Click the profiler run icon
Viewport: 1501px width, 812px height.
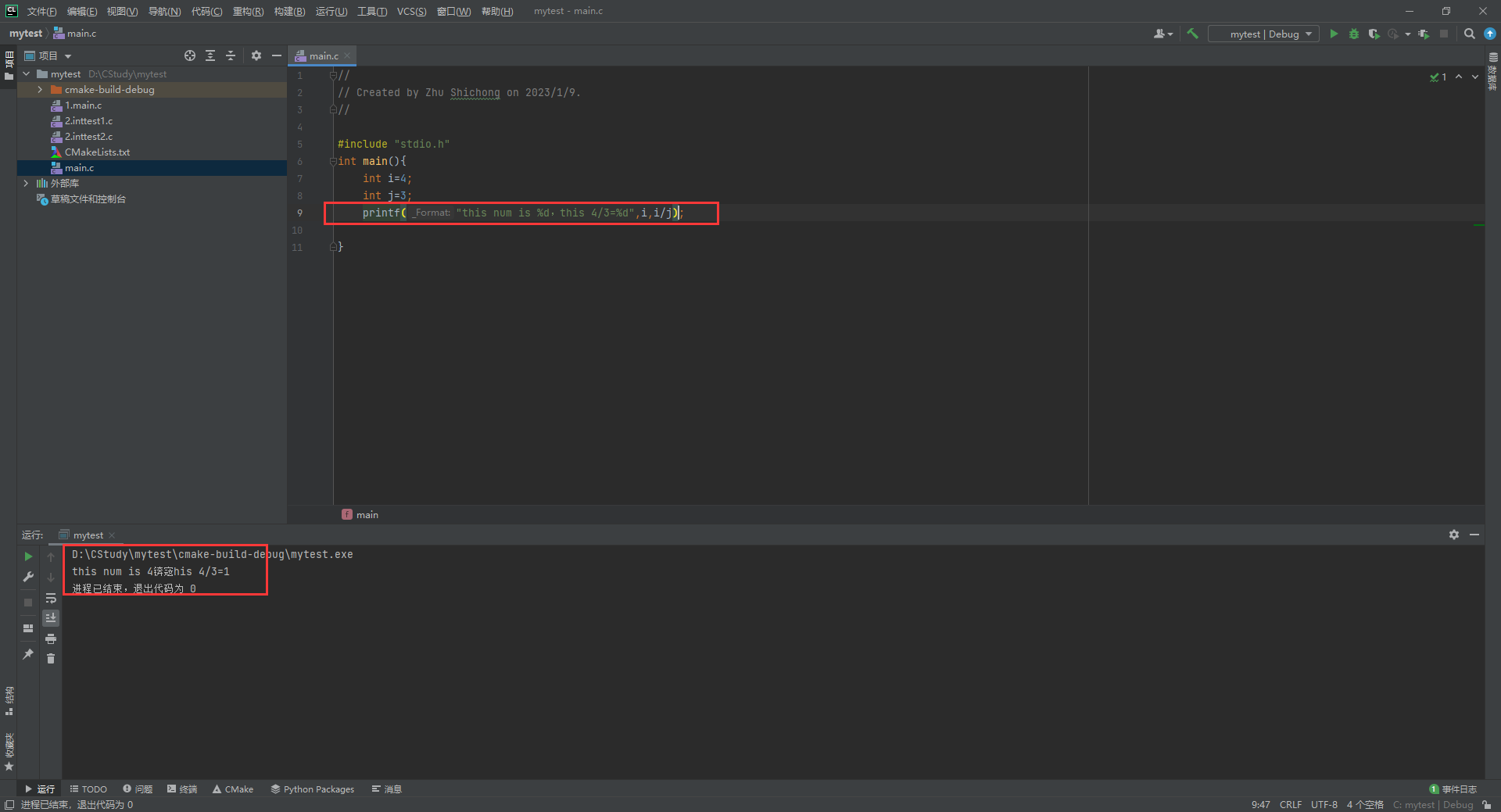1393,34
